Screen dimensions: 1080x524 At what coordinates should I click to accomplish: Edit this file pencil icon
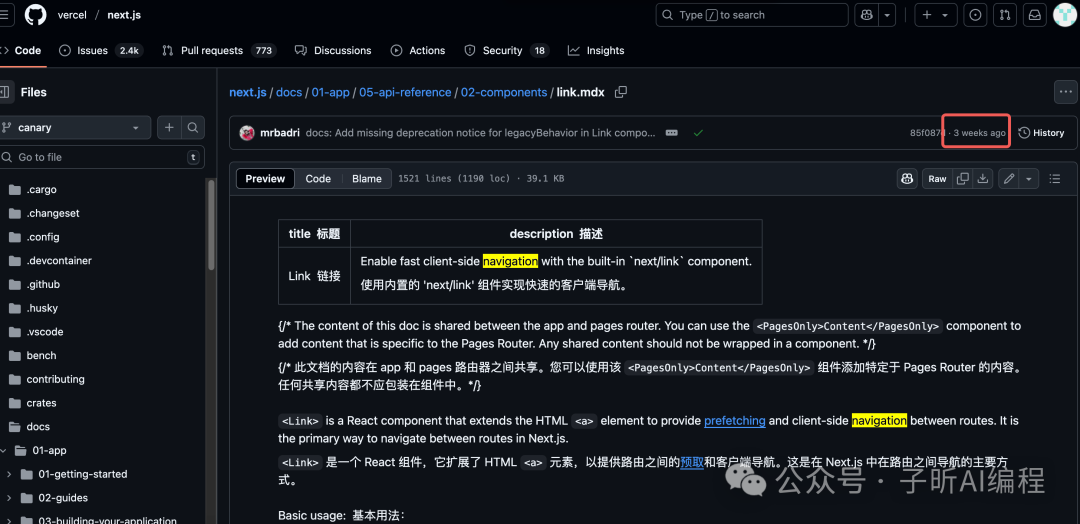(1009, 178)
